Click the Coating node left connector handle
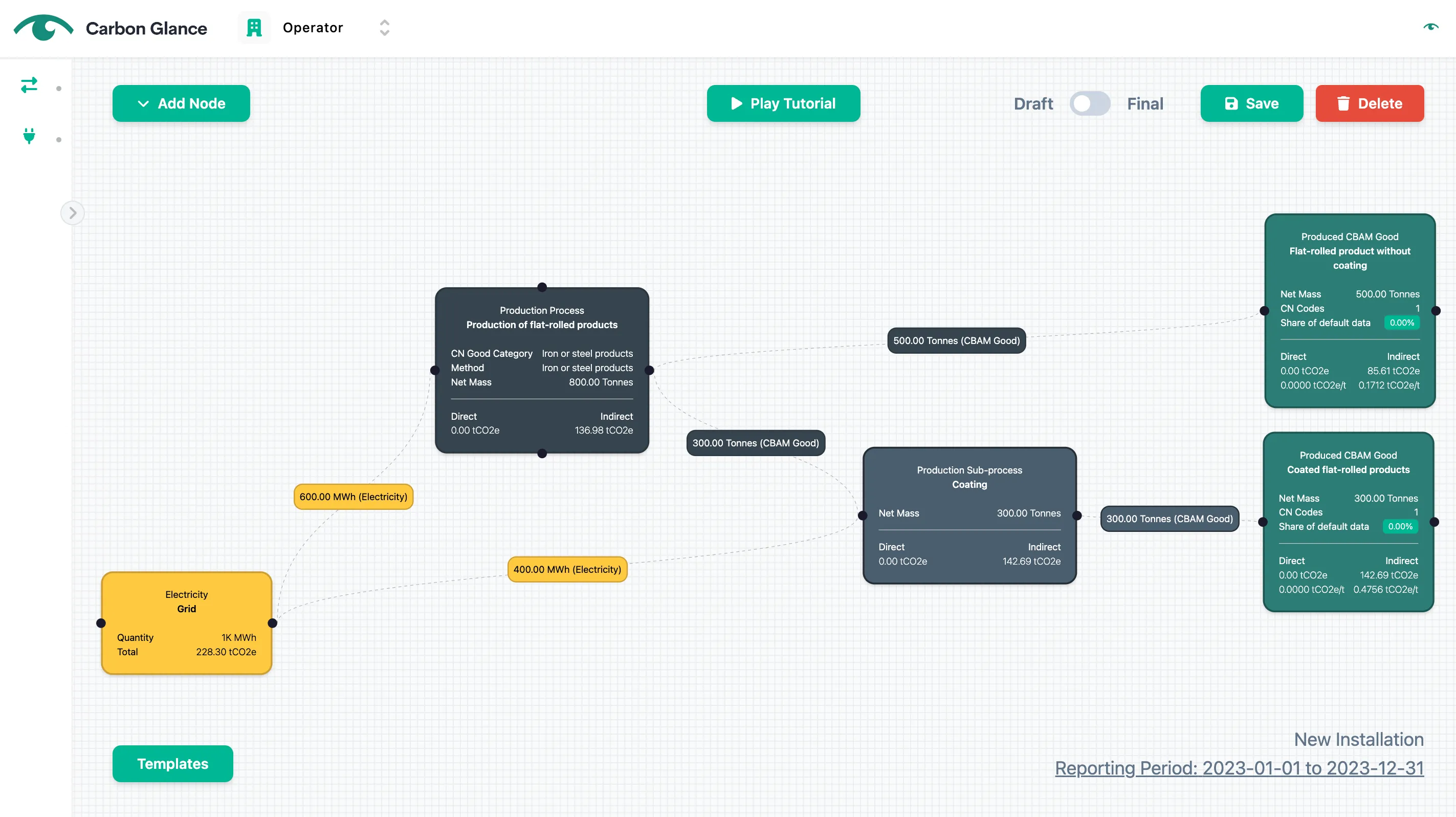This screenshot has height=817, width=1456. (x=863, y=515)
